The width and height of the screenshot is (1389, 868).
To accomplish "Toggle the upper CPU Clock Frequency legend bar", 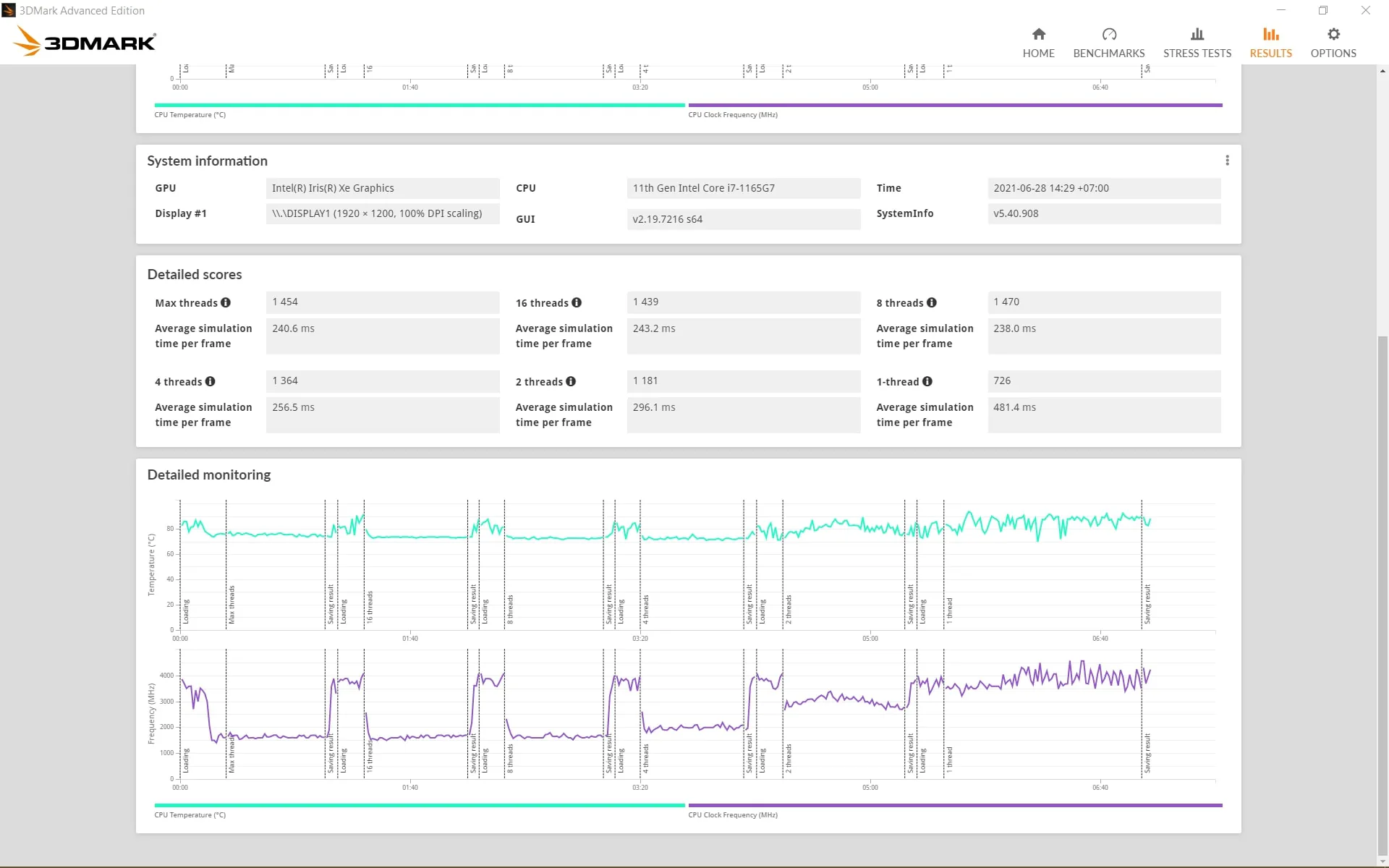I will (x=955, y=105).
